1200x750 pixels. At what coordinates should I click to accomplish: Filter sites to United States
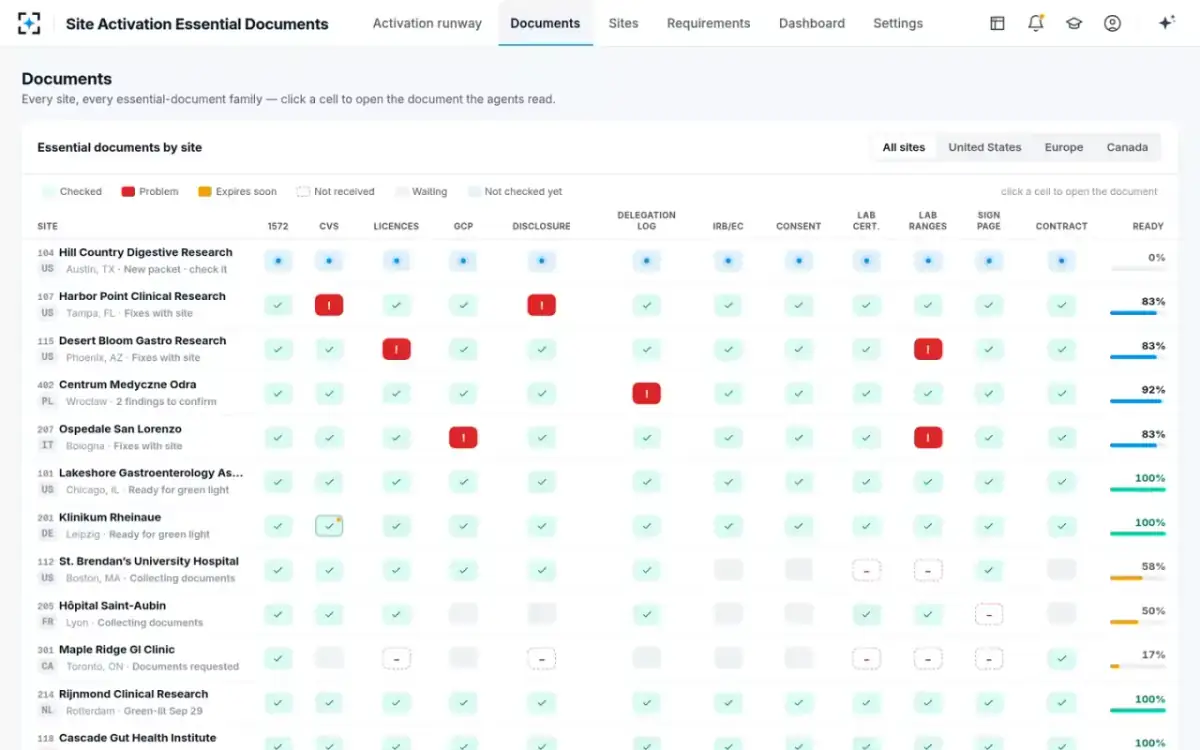click(985, 147)
